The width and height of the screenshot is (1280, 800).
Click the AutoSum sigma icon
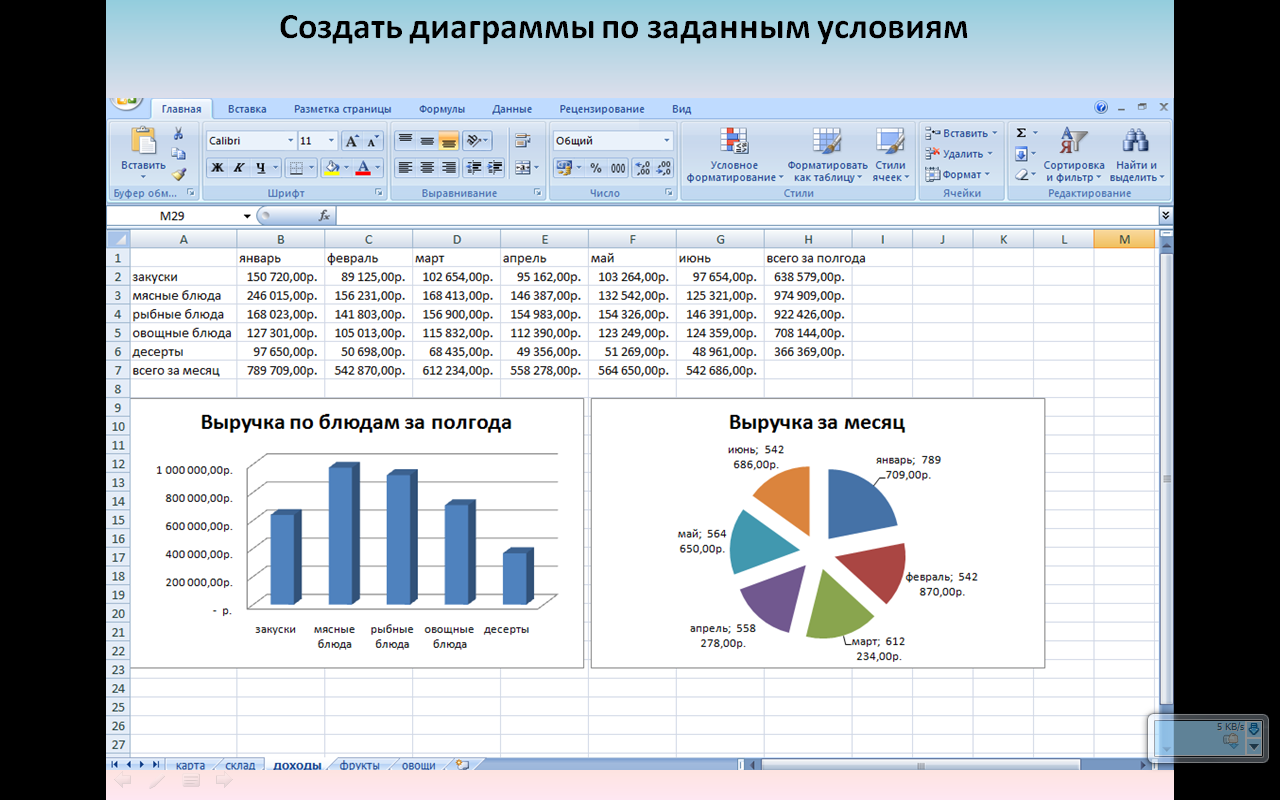[x=1021, y=133]
